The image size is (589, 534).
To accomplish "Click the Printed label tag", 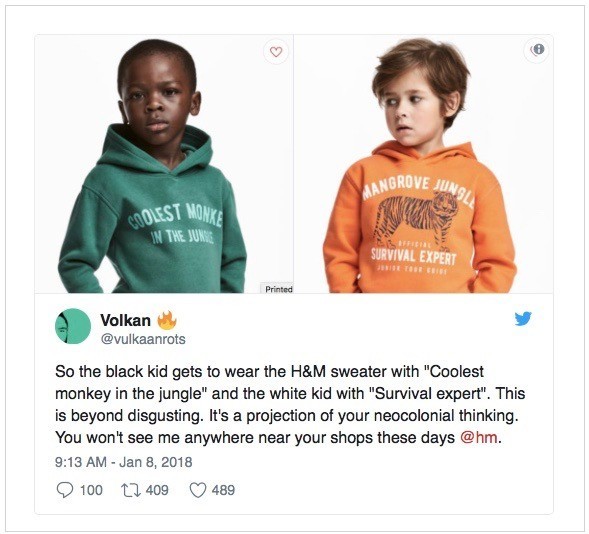I will [x=278, y=289].
